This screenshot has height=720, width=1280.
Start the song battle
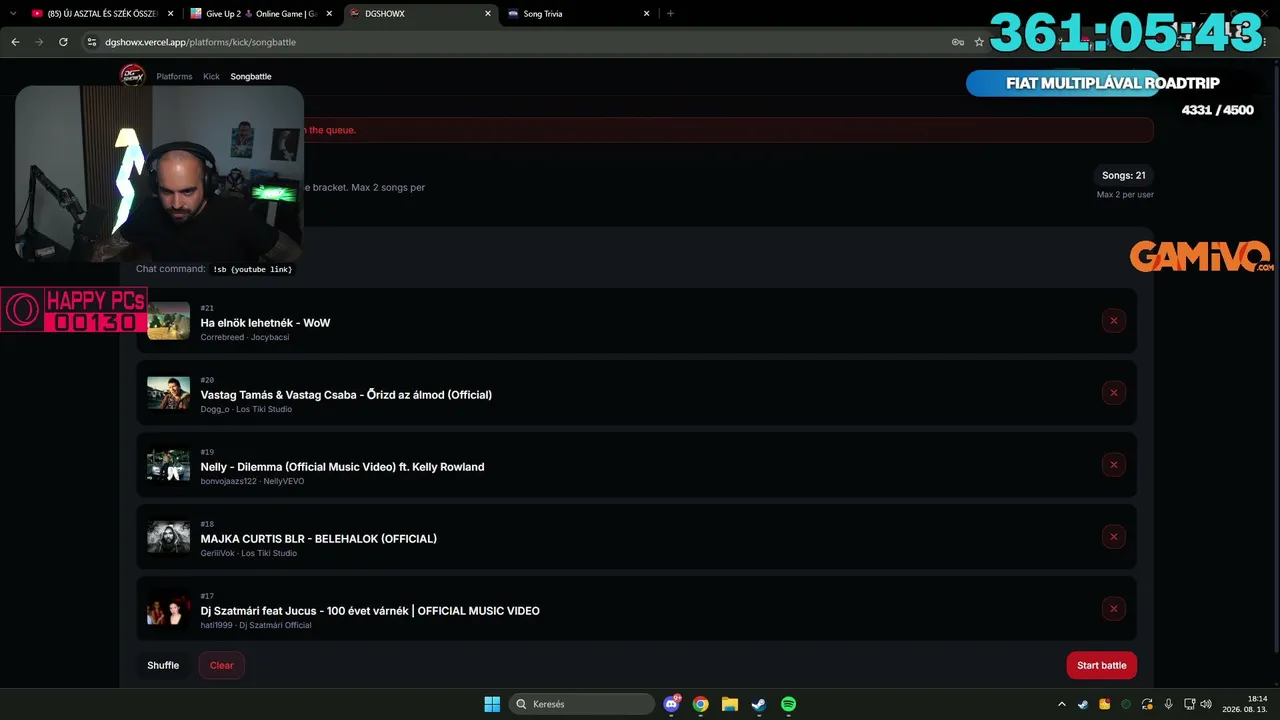pyautogui.click(x=1101, y=666)
